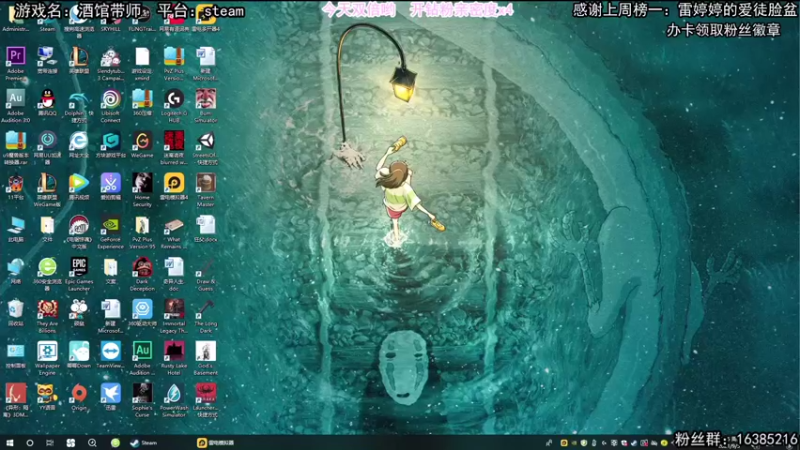Open the Control Panel desktop icon
The height and width of the screenshot is (450, 800).
[x=15, y=355]
